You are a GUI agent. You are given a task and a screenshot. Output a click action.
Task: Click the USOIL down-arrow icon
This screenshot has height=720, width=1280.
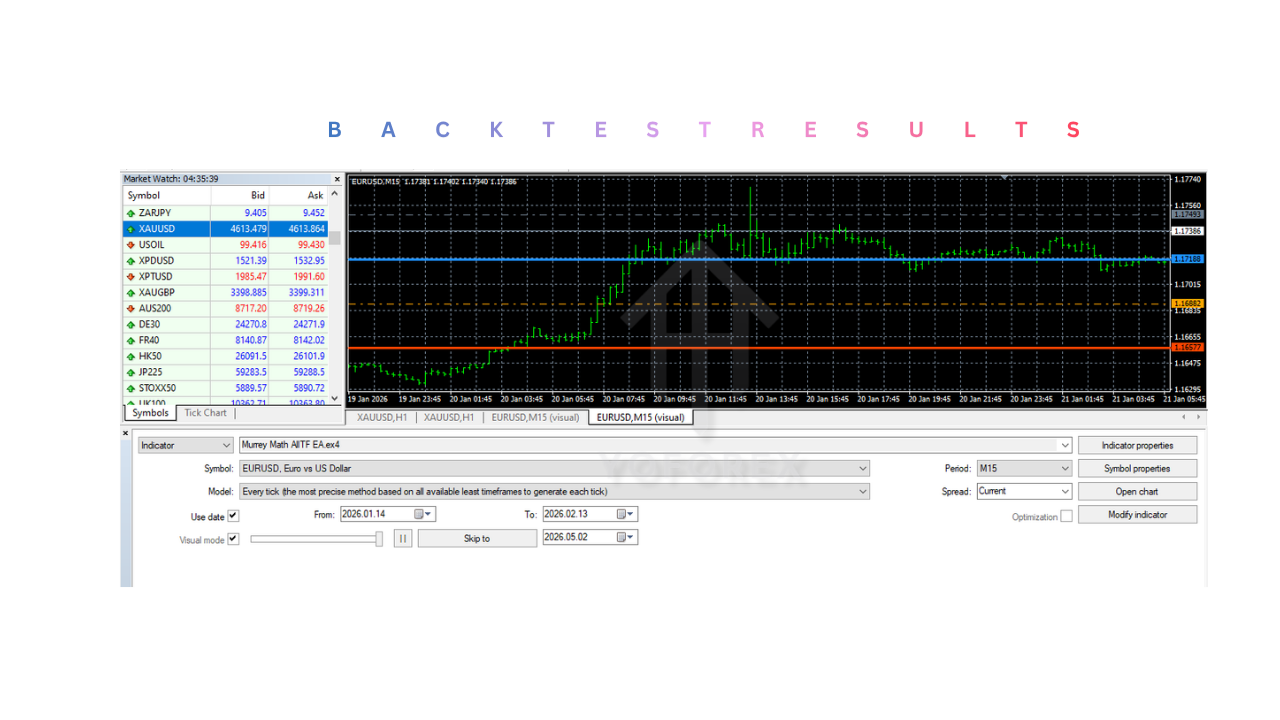130,245
